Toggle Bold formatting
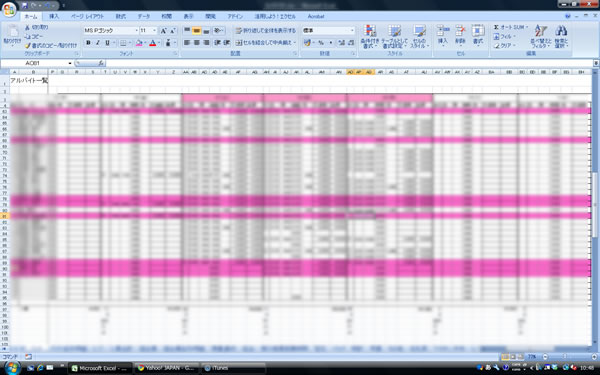Viewport: 600px width, 375px height. [x=88, y=43]
